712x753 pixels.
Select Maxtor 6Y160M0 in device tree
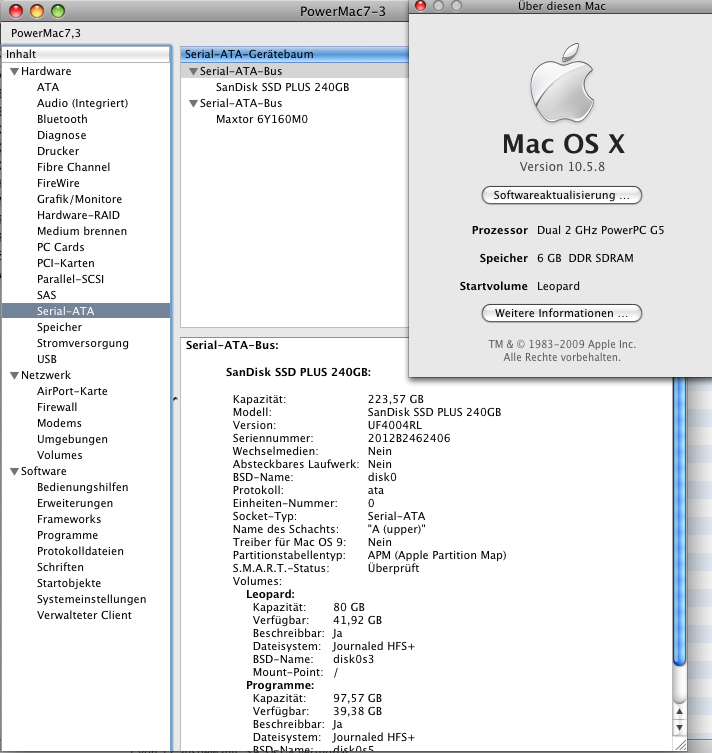pos(262,120)
